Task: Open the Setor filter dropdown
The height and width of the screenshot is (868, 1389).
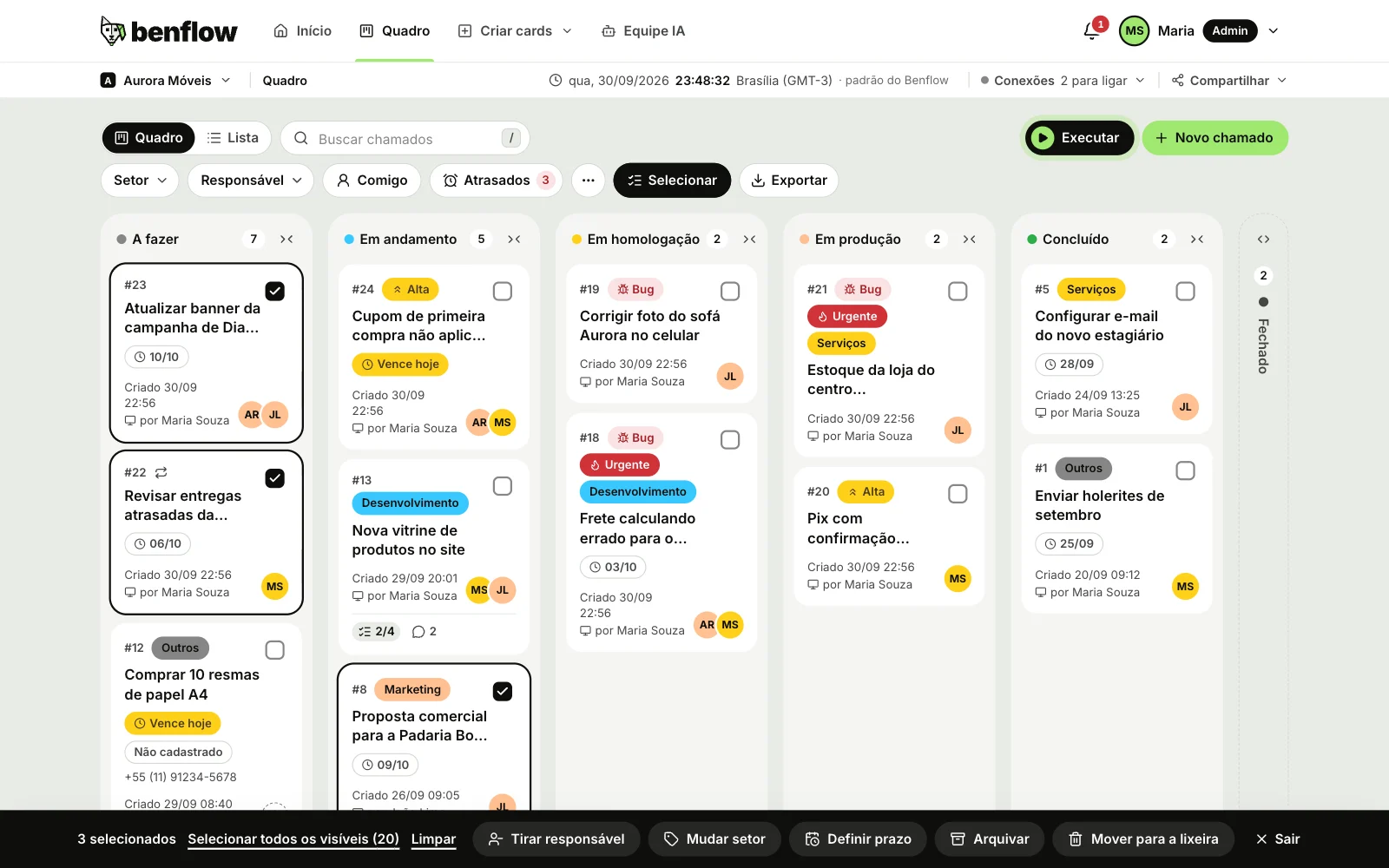Action: point(140,181)
